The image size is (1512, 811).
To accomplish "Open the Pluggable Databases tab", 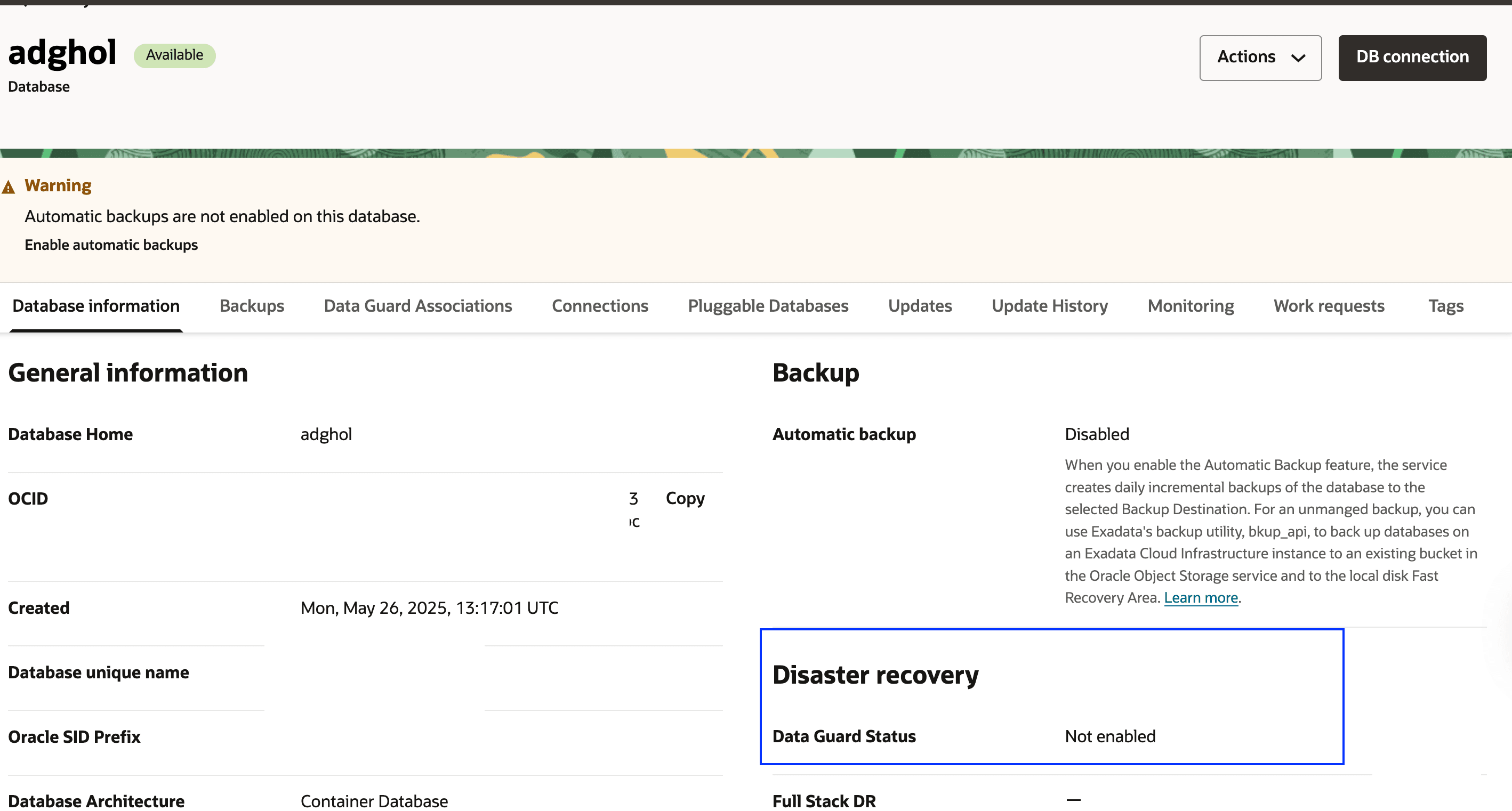I will [x=768, y=306].
